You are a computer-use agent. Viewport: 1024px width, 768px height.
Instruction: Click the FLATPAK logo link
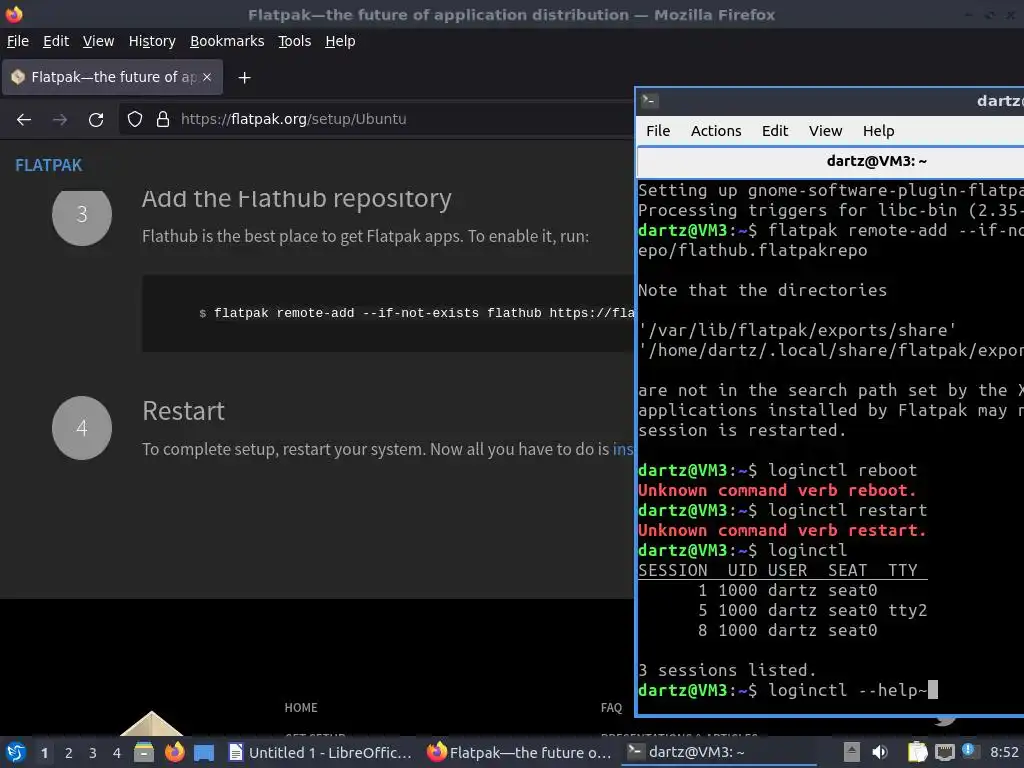[49, 165]
